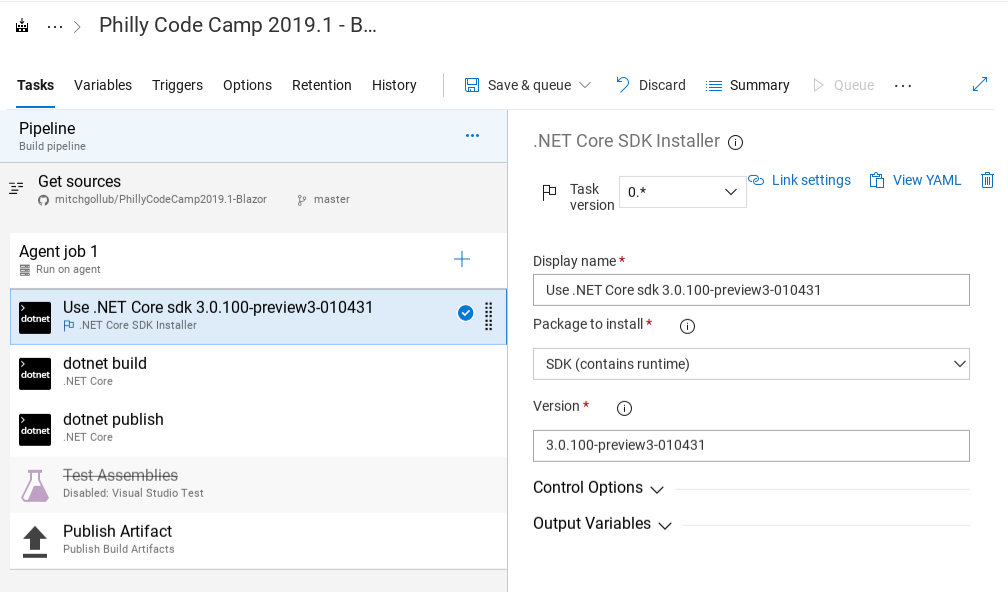The width and height of the screenshot is (1008, 592).
Task: Click the branch icon next to master
Action: [x=302, y=200]
